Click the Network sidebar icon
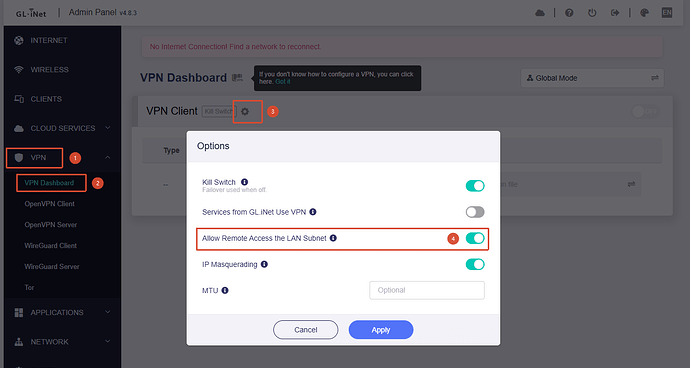690x368 pixels. point(18,342)
